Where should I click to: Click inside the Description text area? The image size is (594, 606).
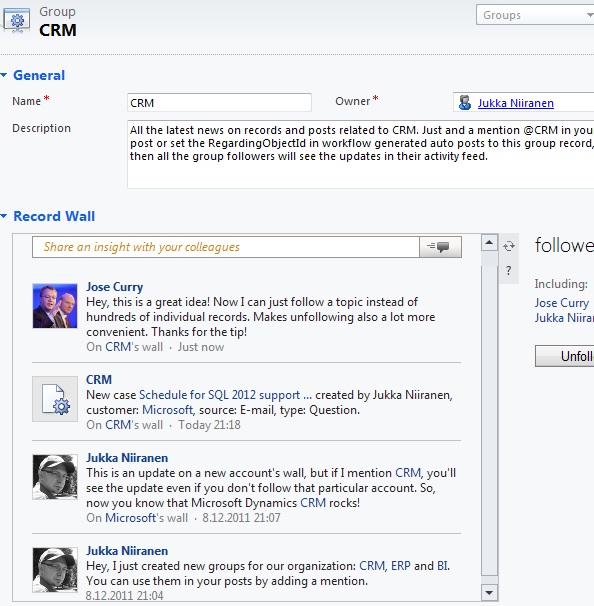360,155
